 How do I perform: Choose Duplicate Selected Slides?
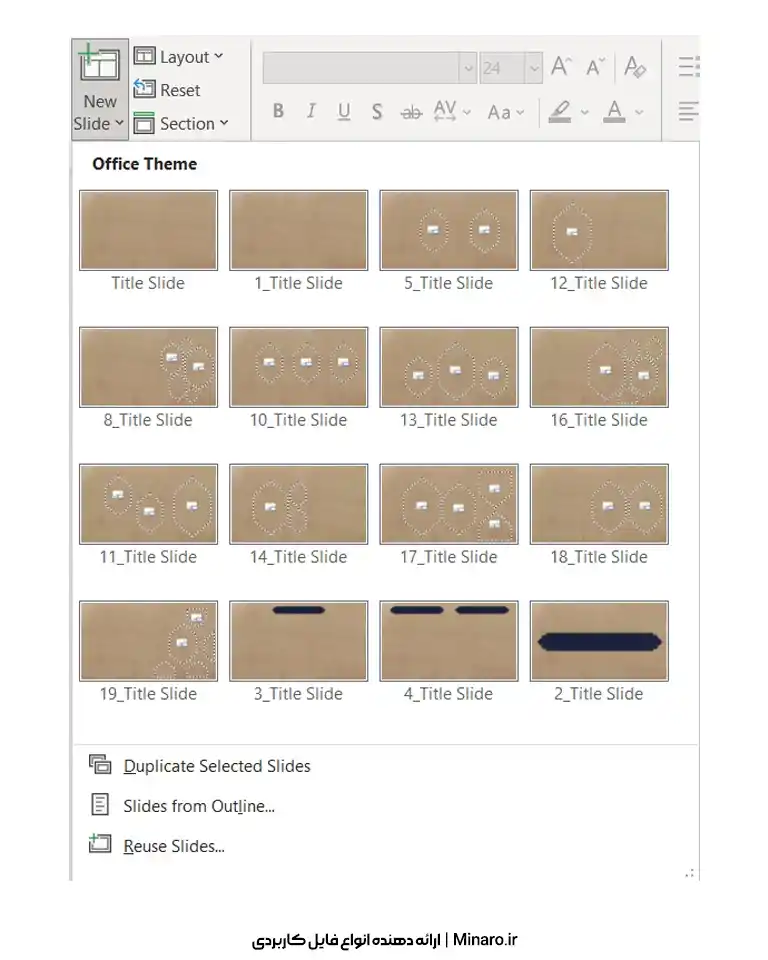tap(216, 766)
